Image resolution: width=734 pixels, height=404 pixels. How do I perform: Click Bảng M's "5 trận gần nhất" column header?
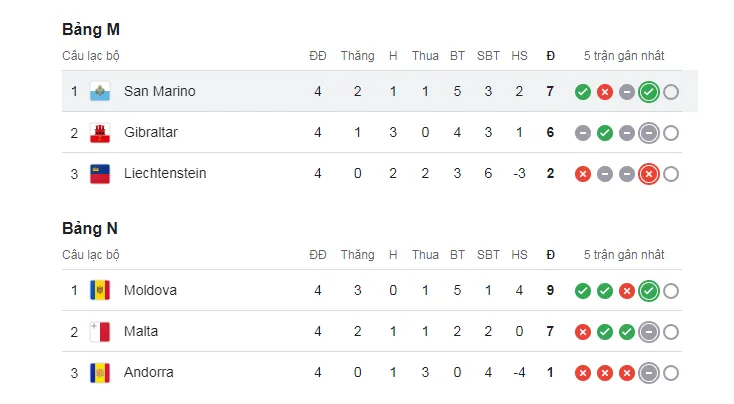pos(624,56)
